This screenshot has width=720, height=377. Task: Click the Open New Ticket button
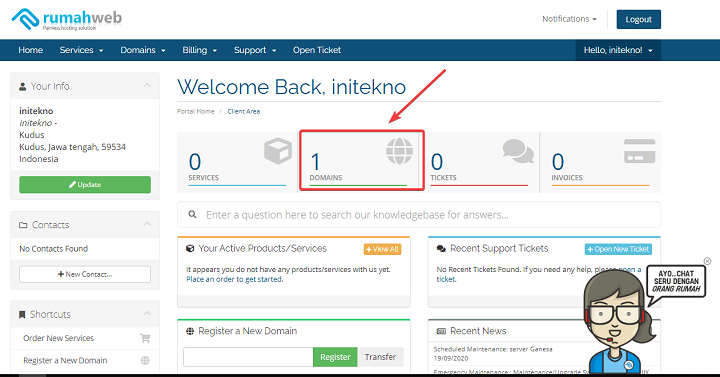[x=618, y=249]
